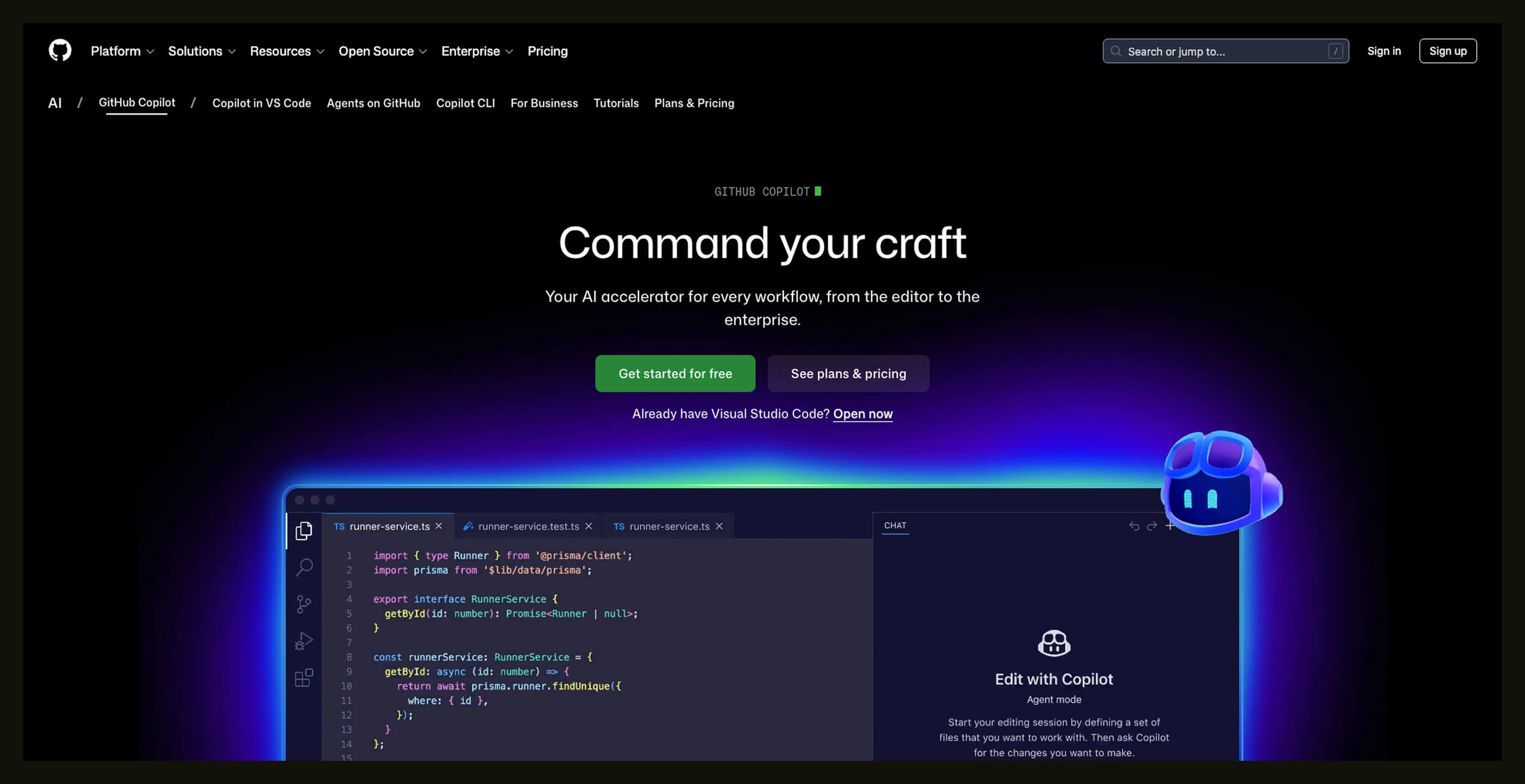
Task: Open the Source Control icon in editor sidebar
Action: pos(304,604)
